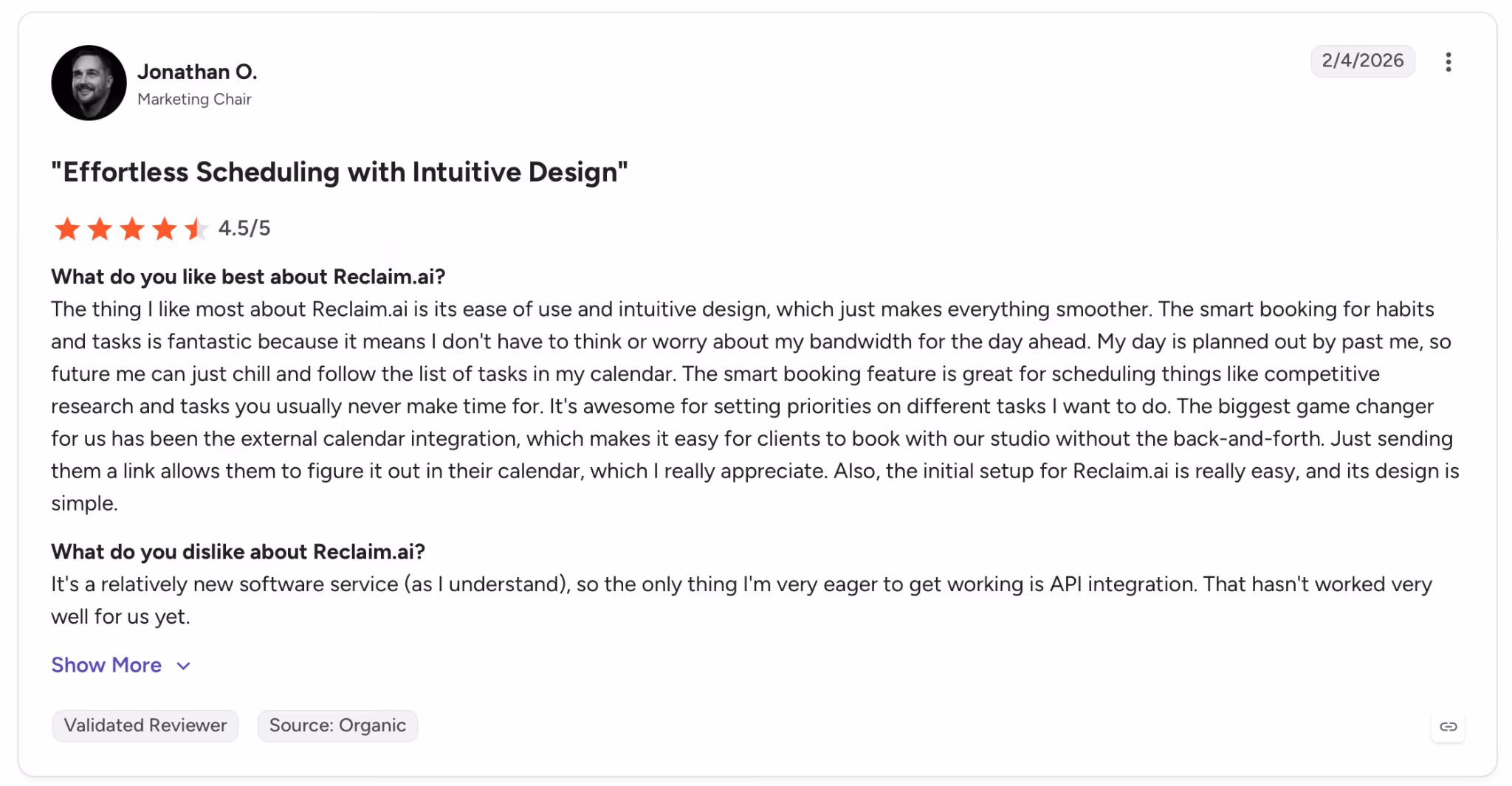Click the 2/4/2026 date tag

click(x=1362, y=61)
